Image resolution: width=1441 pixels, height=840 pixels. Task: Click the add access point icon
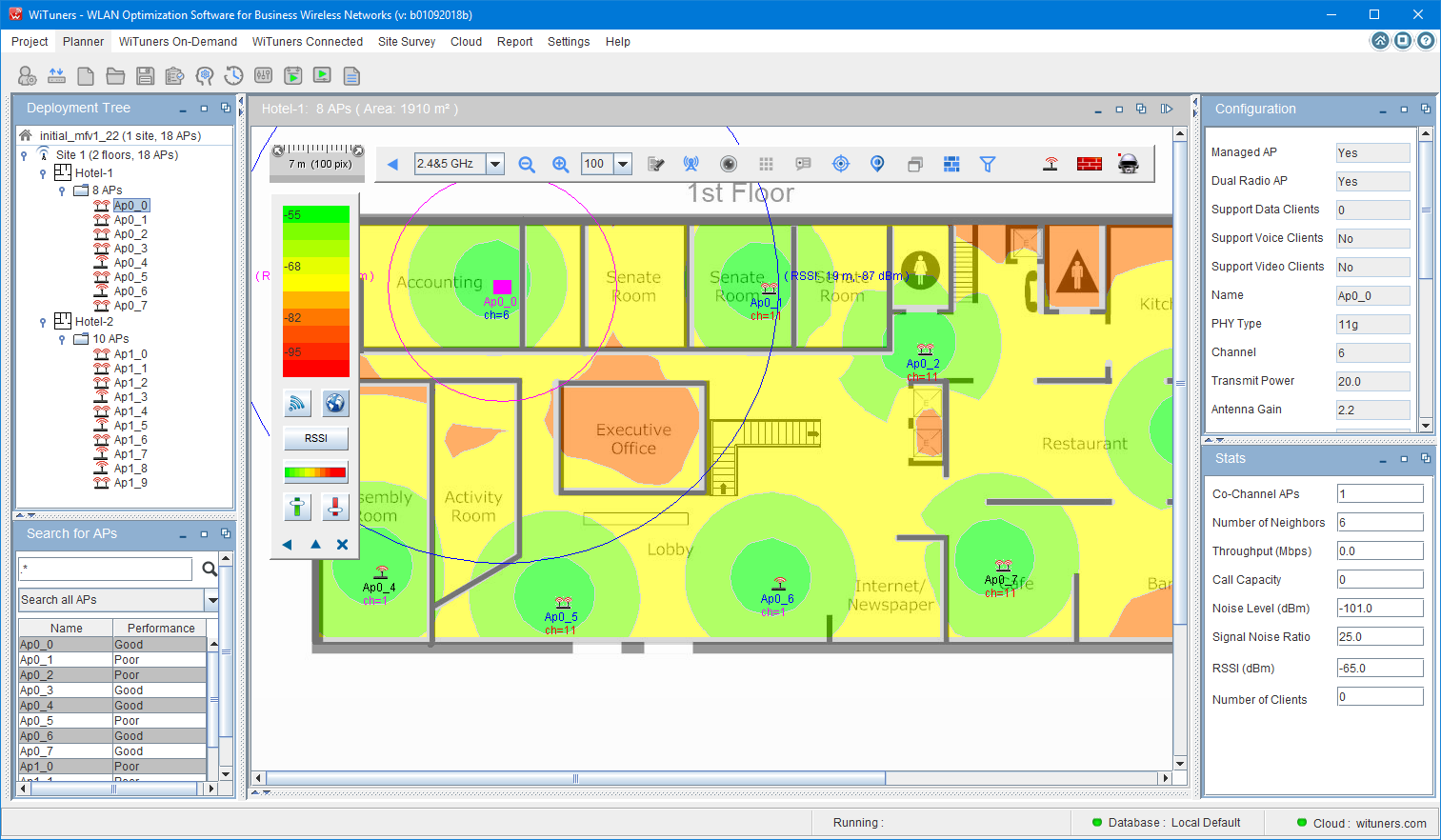pyautogui.click(x=1051, y=164)
